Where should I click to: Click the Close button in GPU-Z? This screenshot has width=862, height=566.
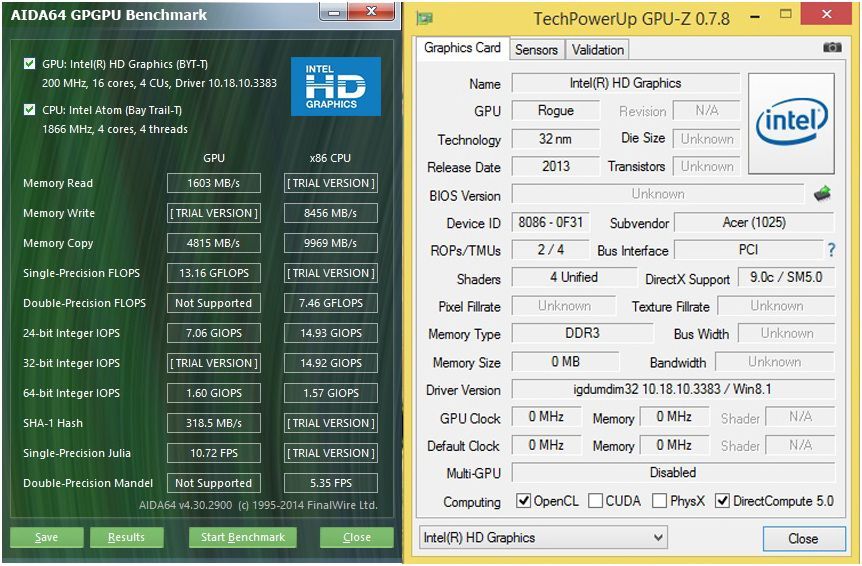tap(804, 539)
